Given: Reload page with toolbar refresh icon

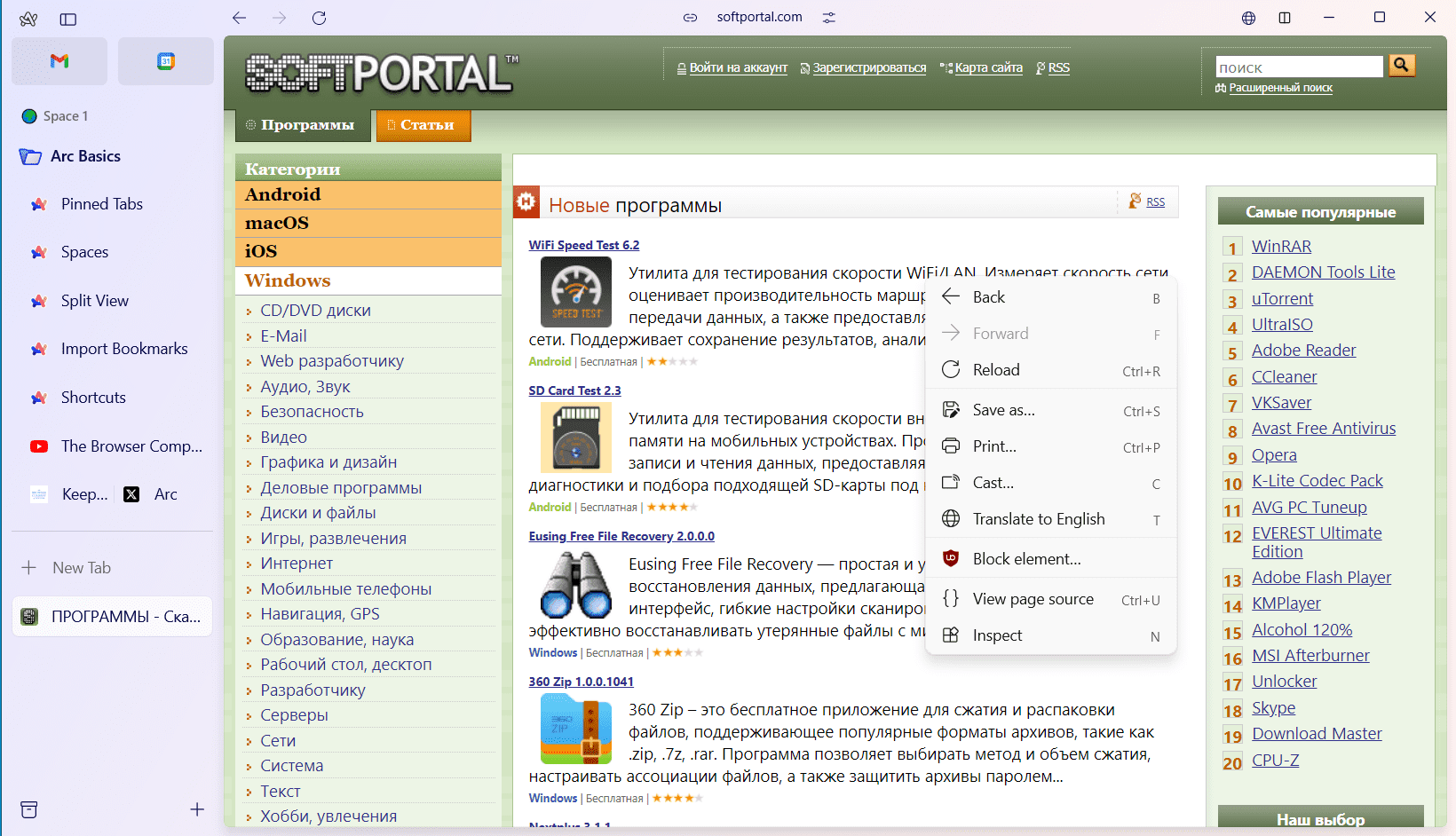Looking at the screenshot, I should click(320, 18).
